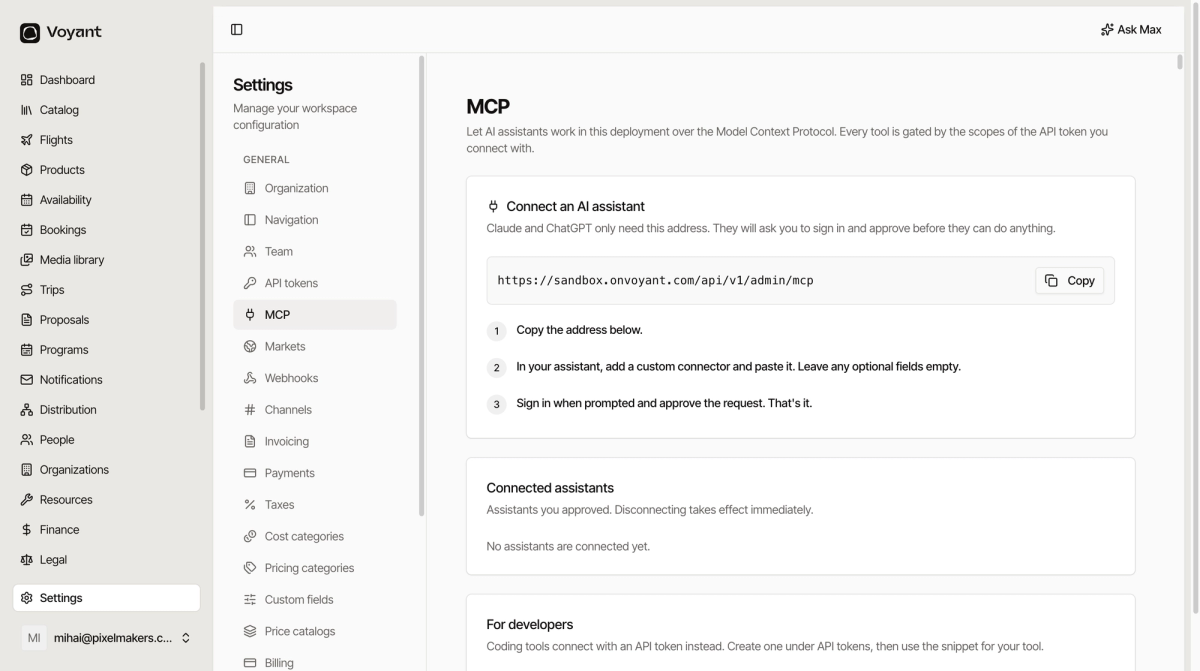Open Custom fields settings
This screenshot has width=1200, height=671.
click(x=315, y=600)
